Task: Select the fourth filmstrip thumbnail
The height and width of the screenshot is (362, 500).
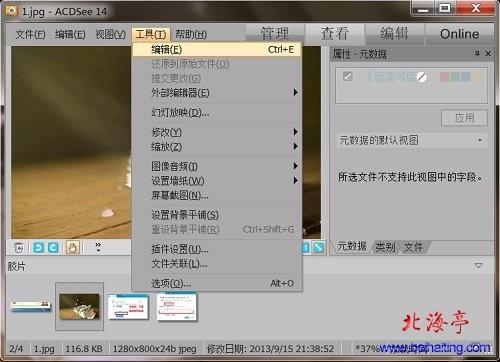Action: (177, 306)
